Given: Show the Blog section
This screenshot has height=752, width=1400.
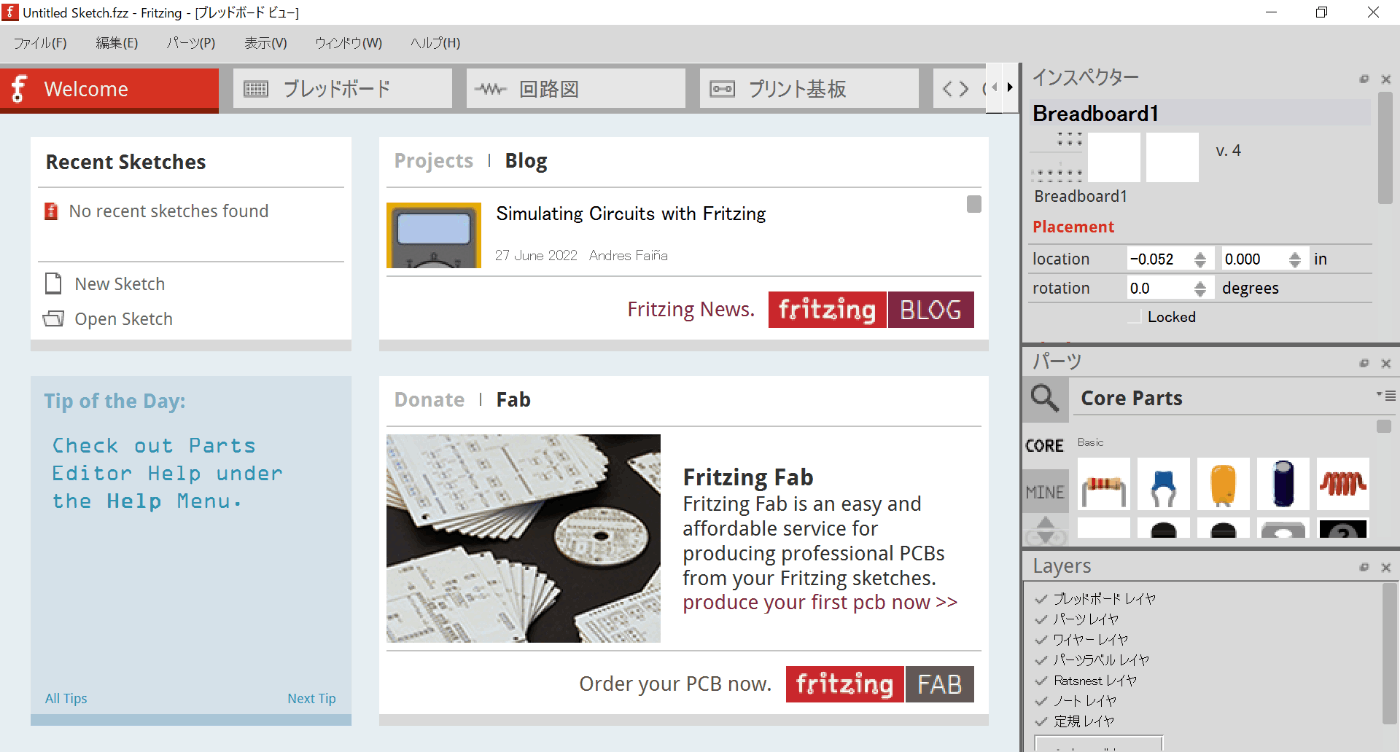Looking at the screenshot, I should (x=526, y=161).
